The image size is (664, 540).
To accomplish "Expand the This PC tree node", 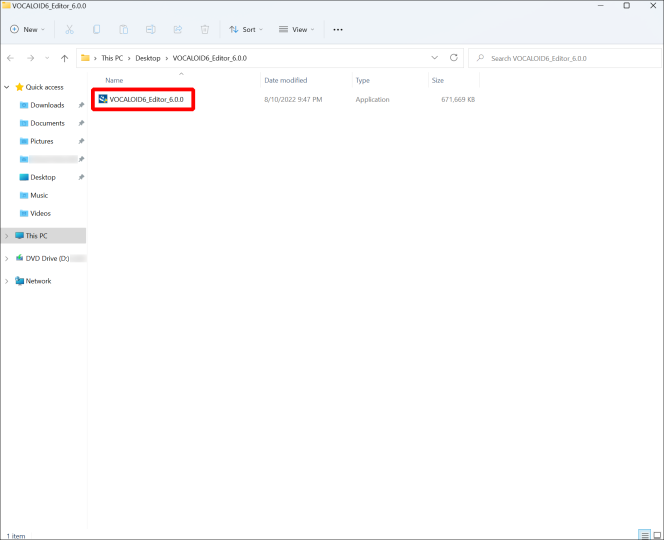I will (7, 236).
